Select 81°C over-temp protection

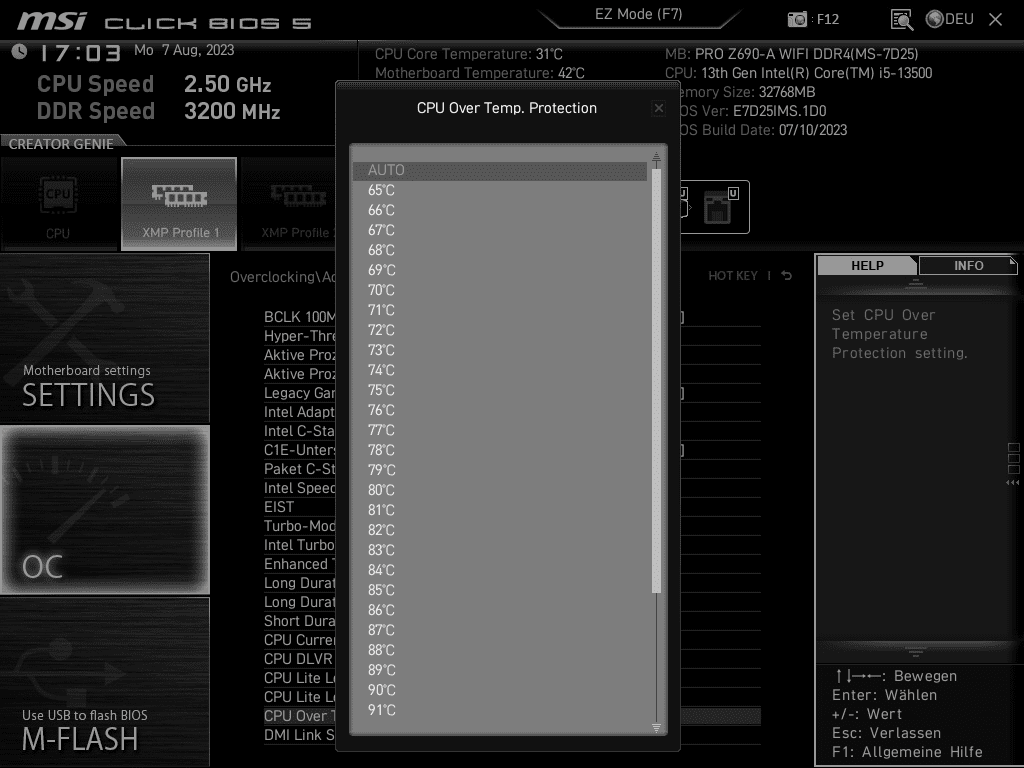[500, 510]
